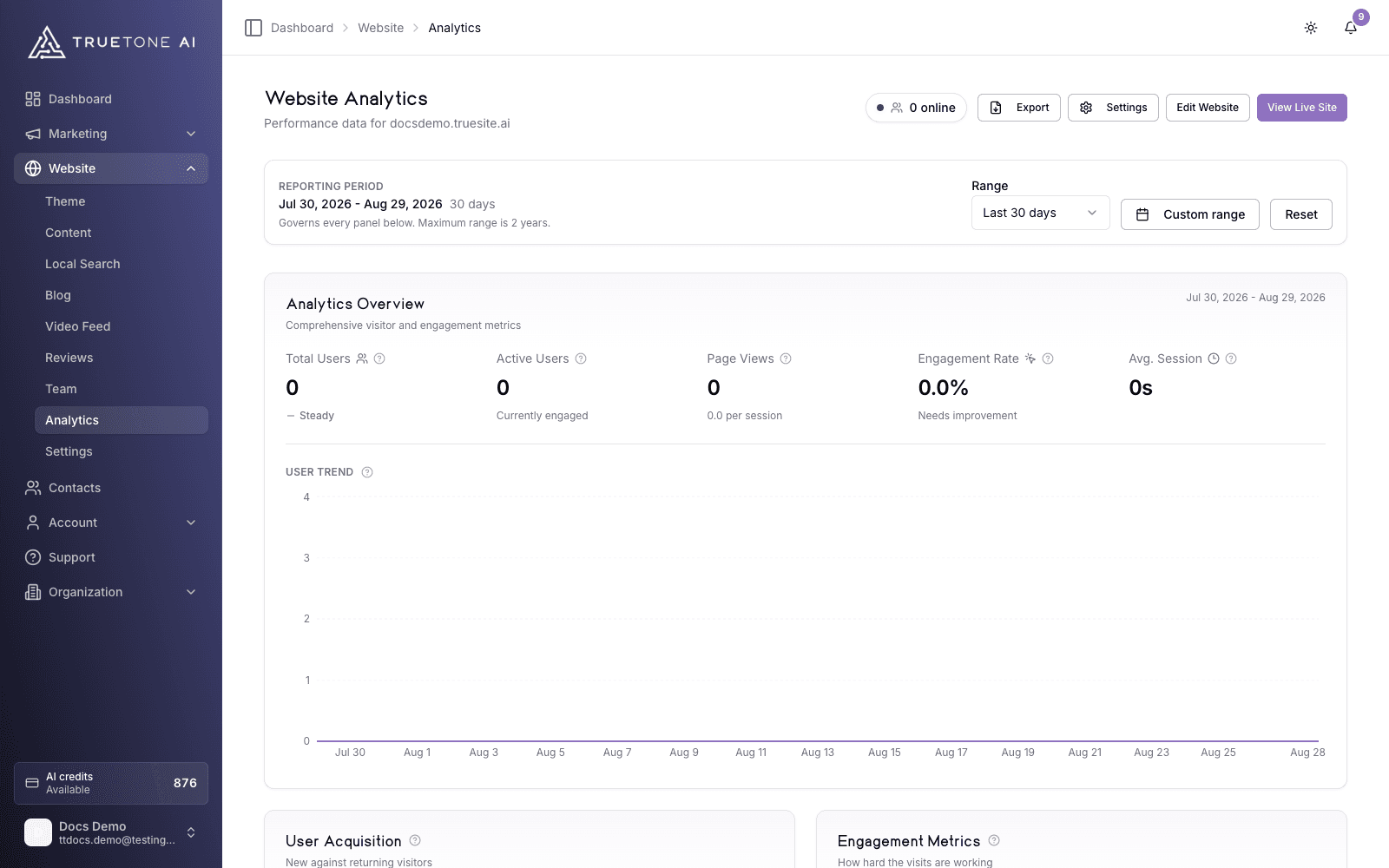Click the Avg. Session clock icon
The height and width of the screenshot is (868, 1389).
tap(1214, 358)
